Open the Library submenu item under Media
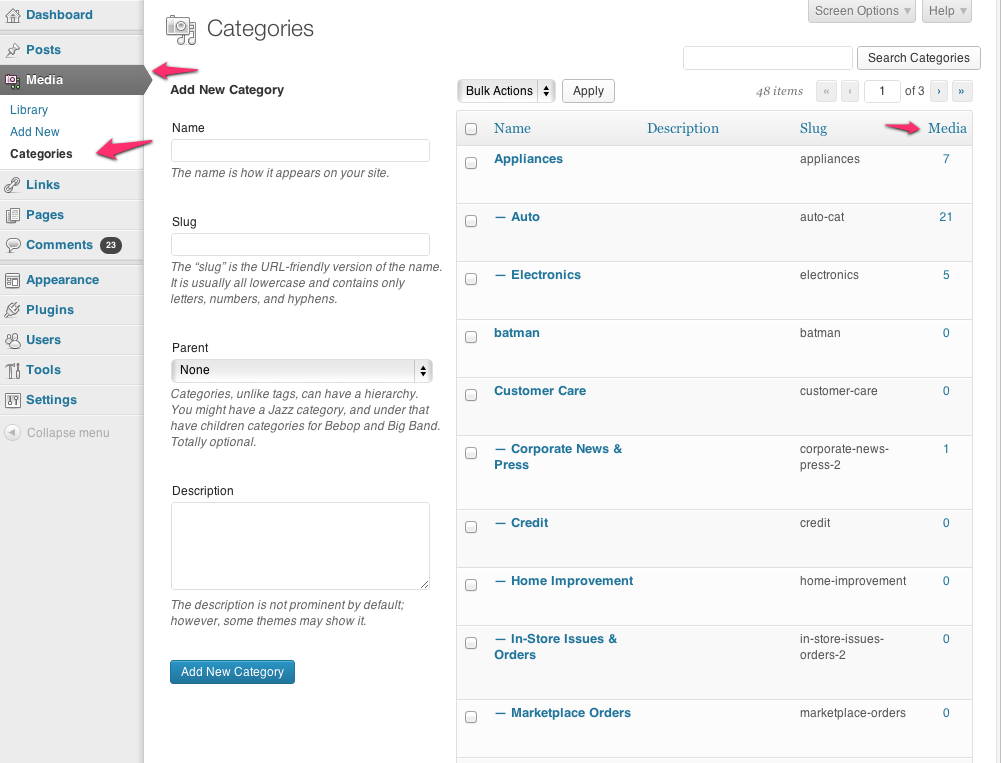Screen dimensions: 1001x763 click(29, 110)
